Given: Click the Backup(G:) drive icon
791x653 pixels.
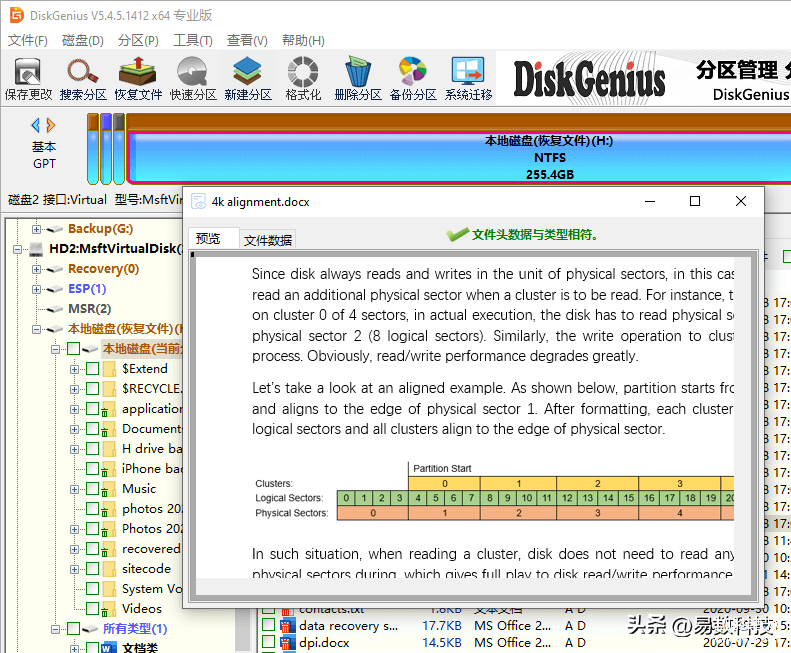Looking at the screenshot, I should coord(54,229).
